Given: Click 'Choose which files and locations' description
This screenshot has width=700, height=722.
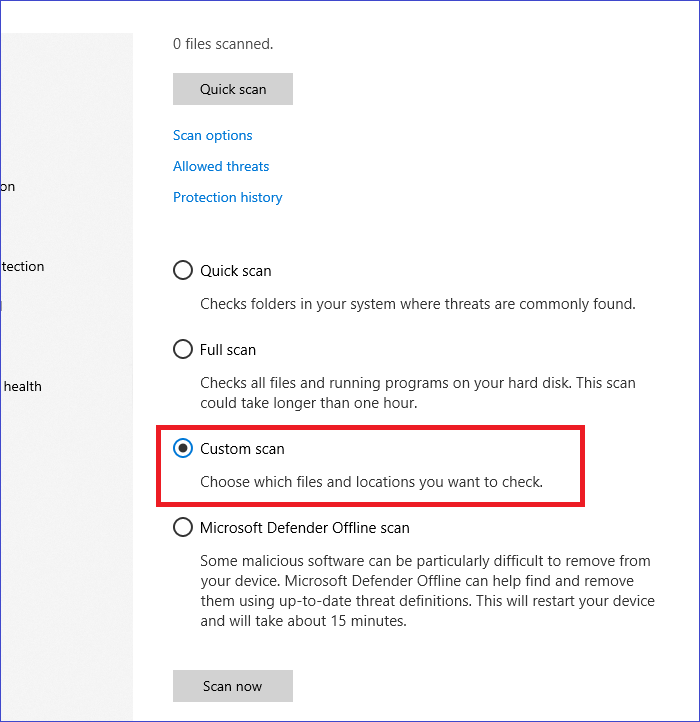Looking at the screenshot, I should (371, 481).
